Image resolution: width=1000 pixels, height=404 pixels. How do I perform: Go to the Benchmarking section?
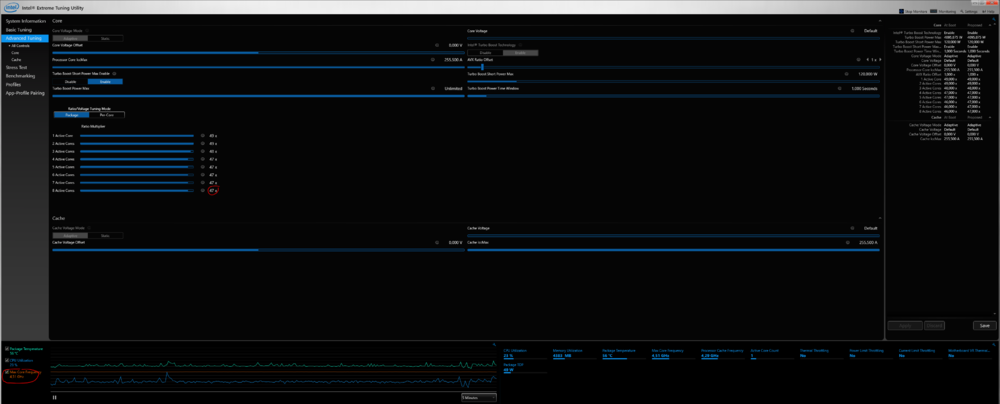[21, 75]
